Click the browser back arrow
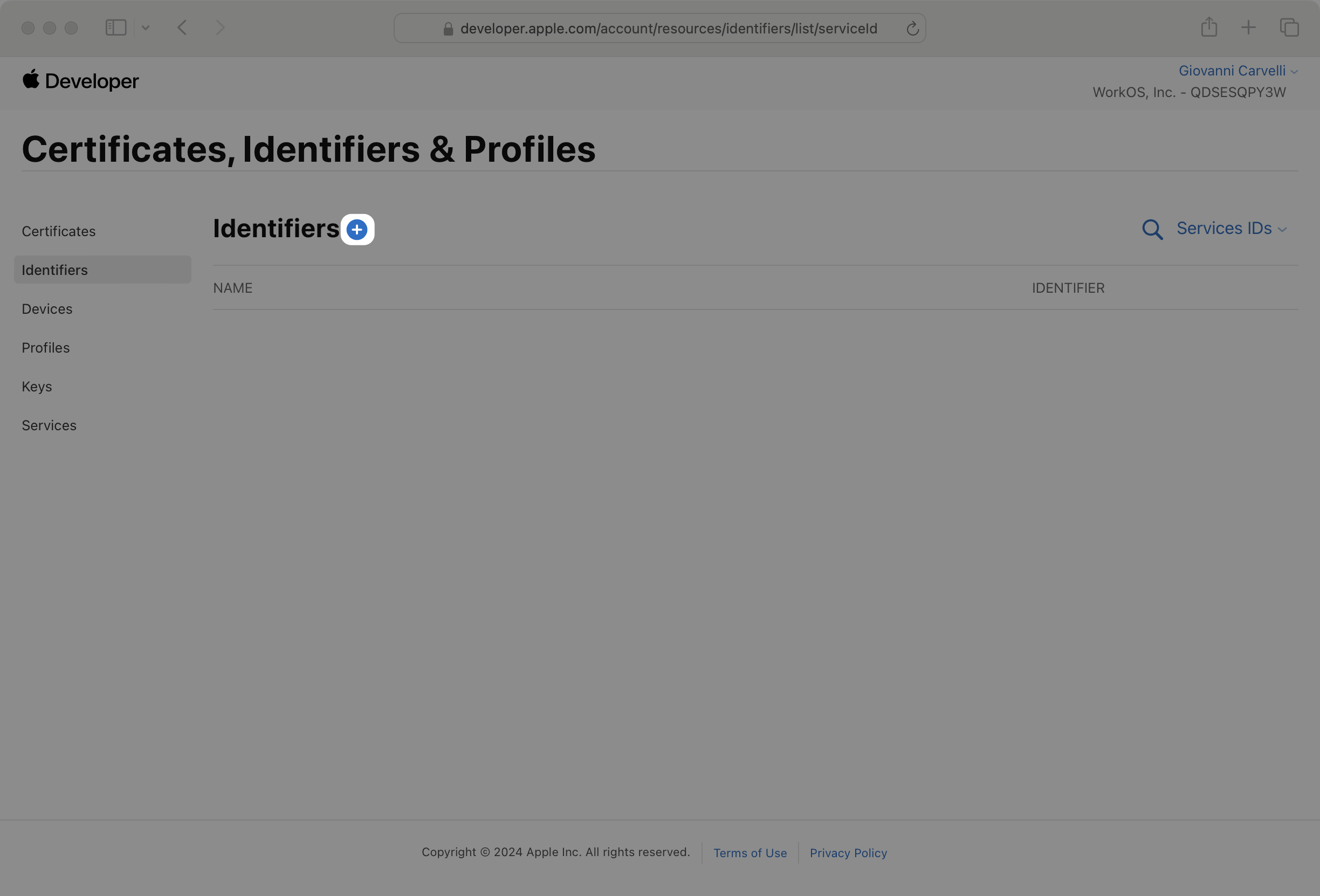This screenshot has height=896, width=1320. [182, 27]
